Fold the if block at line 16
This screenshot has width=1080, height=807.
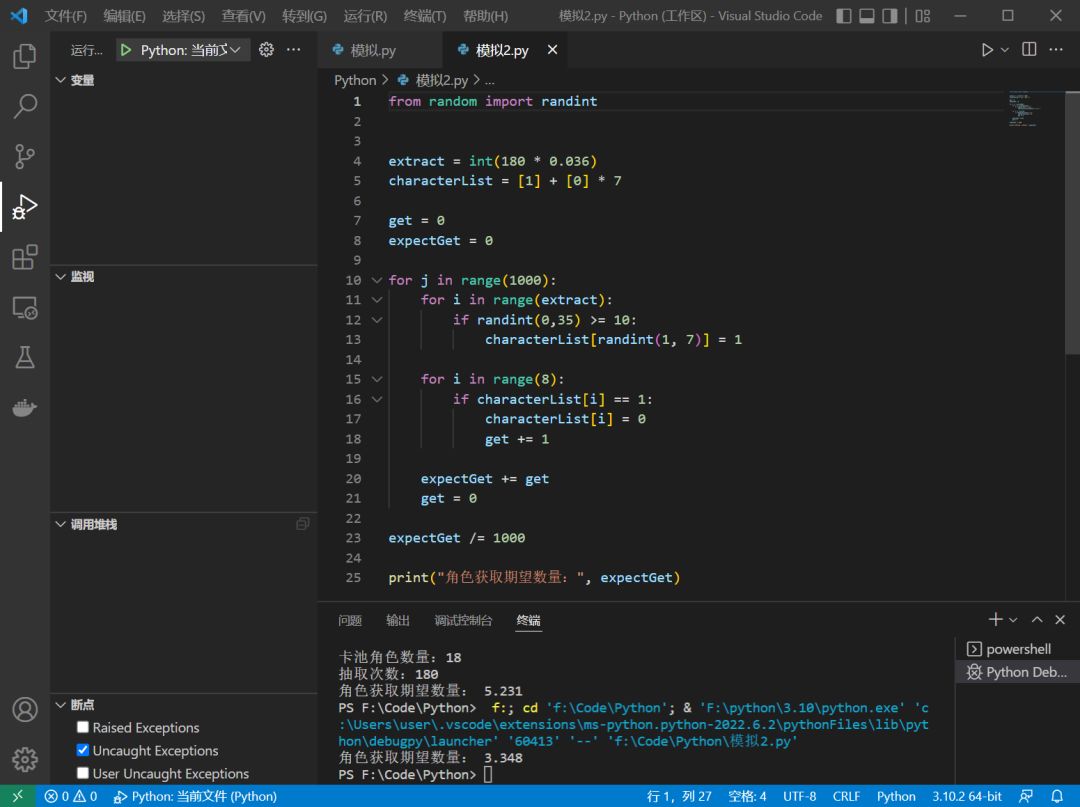[x=377, y=399]
